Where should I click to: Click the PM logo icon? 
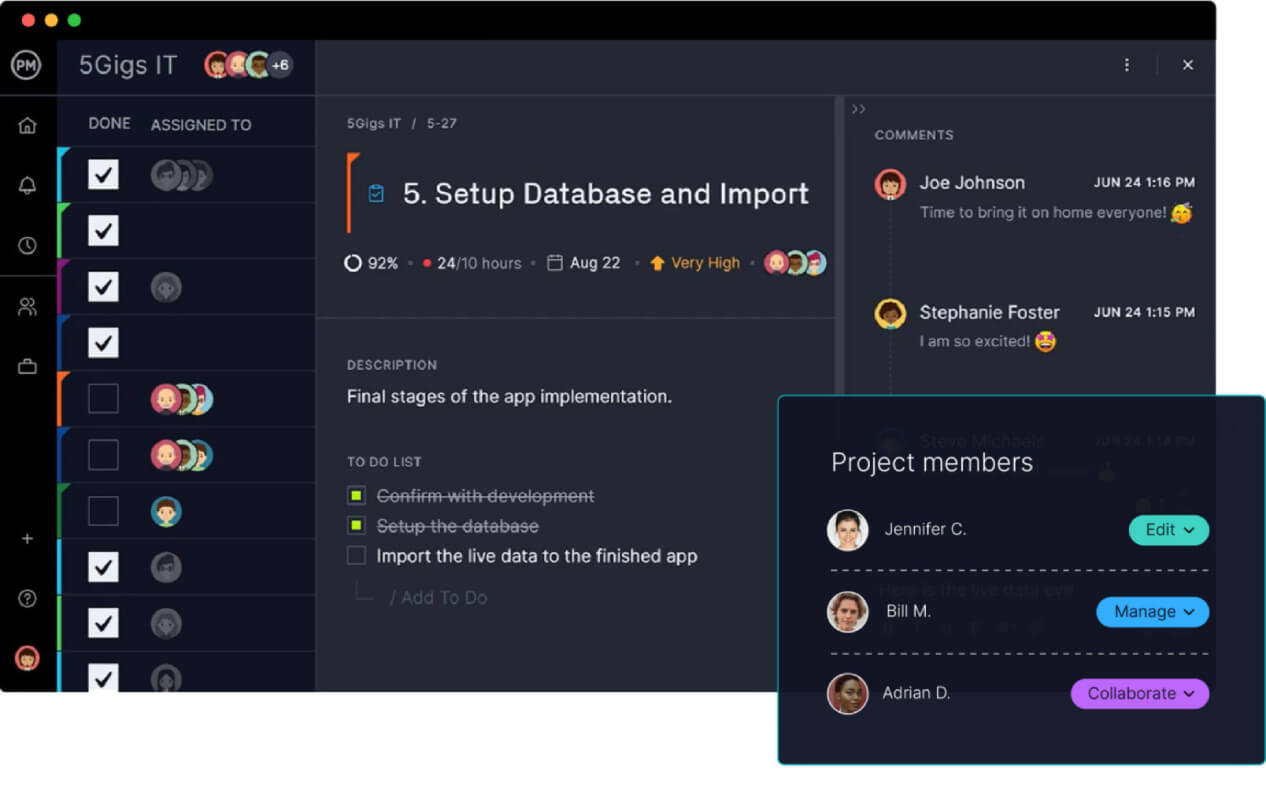click(26, 66)
